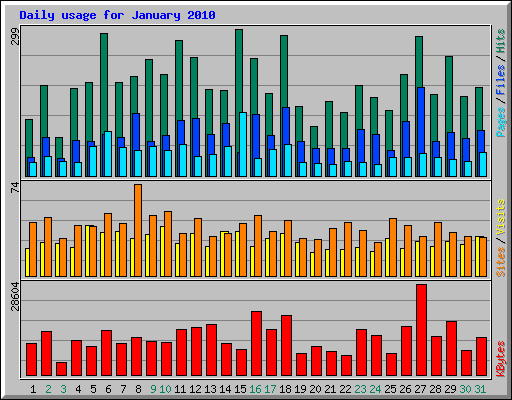Click day 28 on the x-axis
The image size is (512, 400).
435,389
